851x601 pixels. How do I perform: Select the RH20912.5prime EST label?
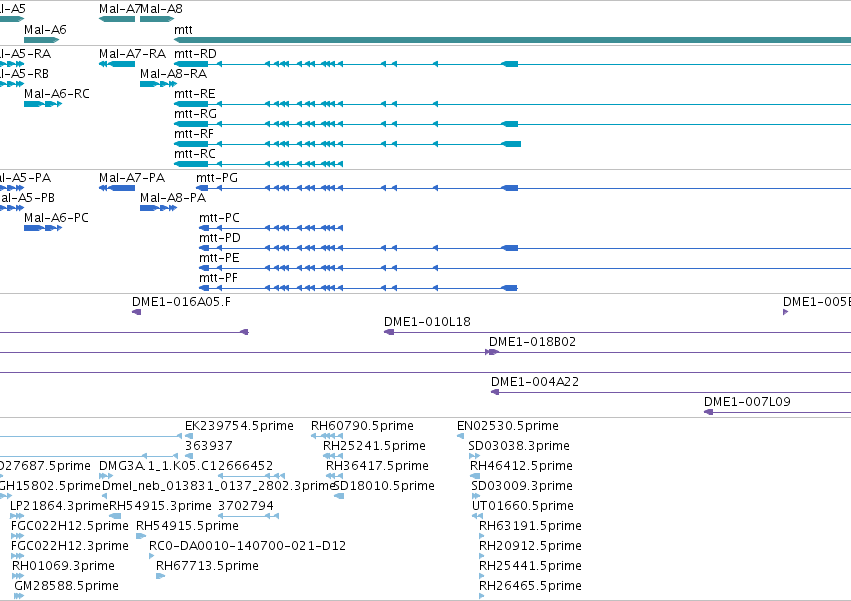[x=530, y=546]
